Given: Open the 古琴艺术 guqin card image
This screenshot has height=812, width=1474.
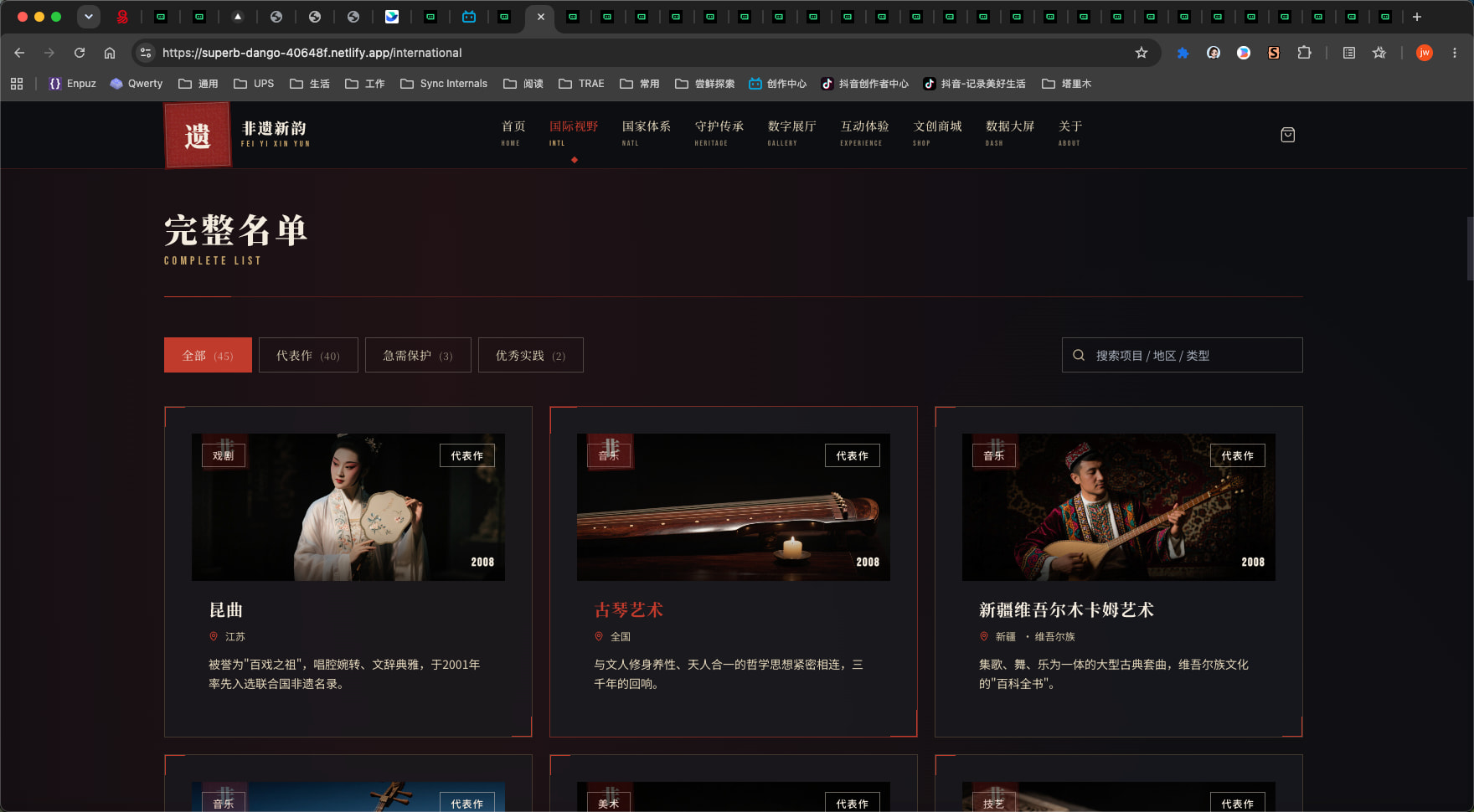Looking at the screenshot, I should (734, 507).
